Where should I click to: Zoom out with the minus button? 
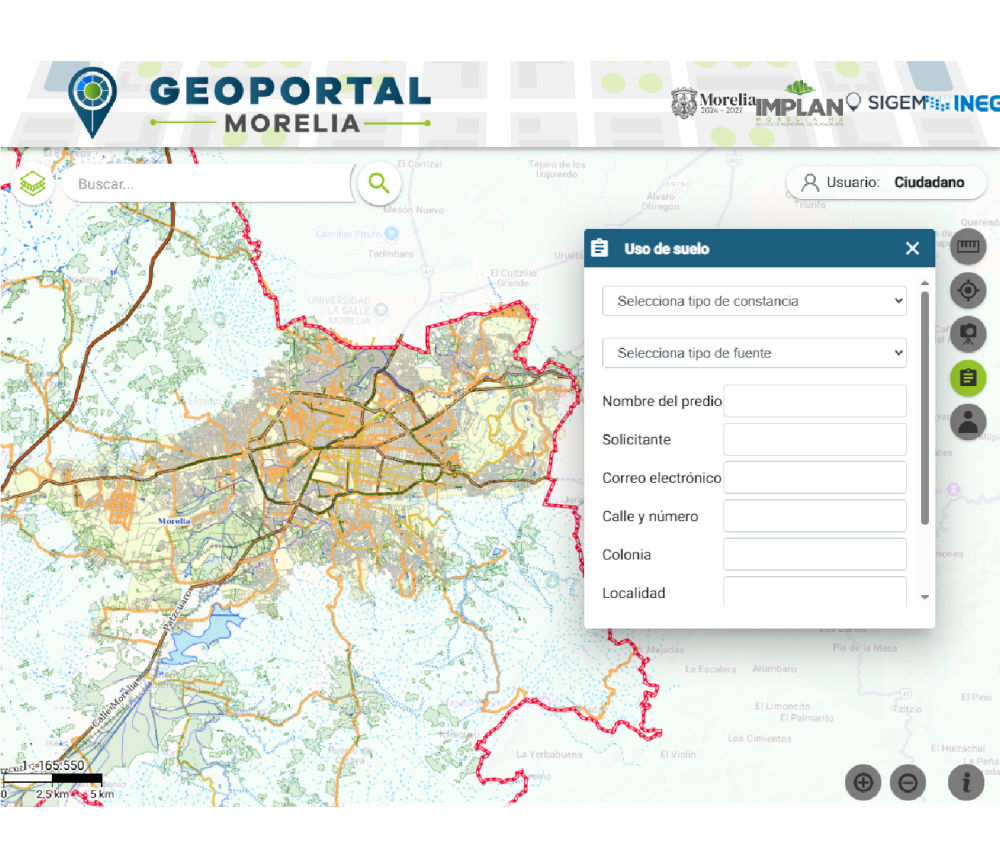[x=907, y=782]
